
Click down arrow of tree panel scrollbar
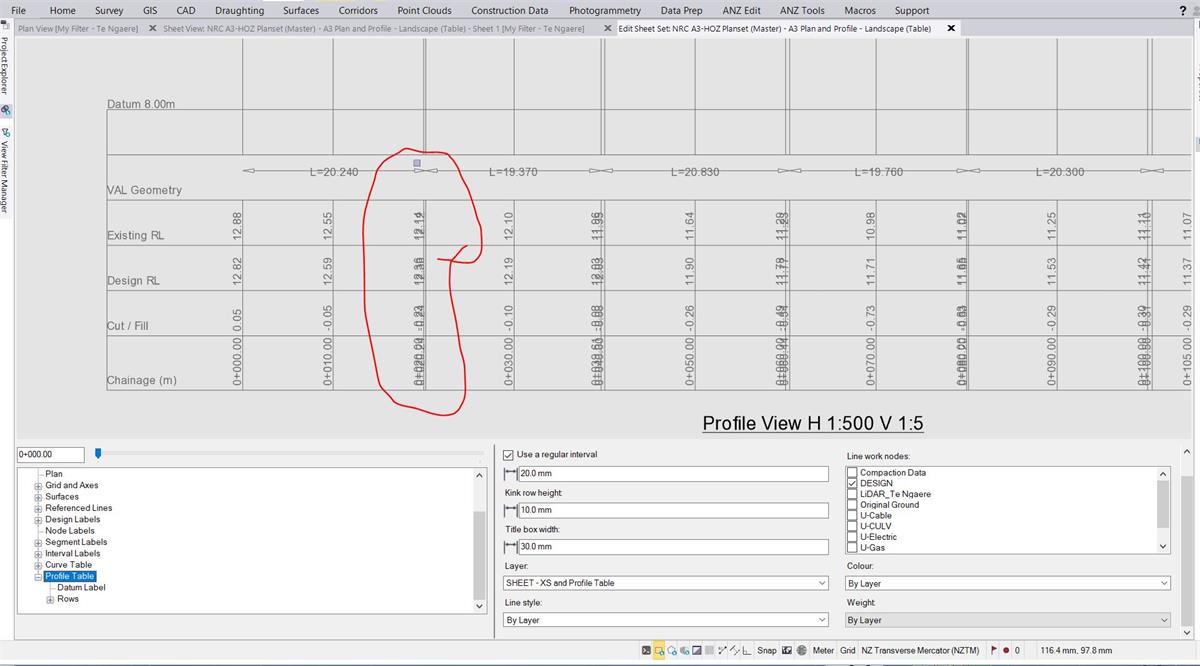point(480,606)
